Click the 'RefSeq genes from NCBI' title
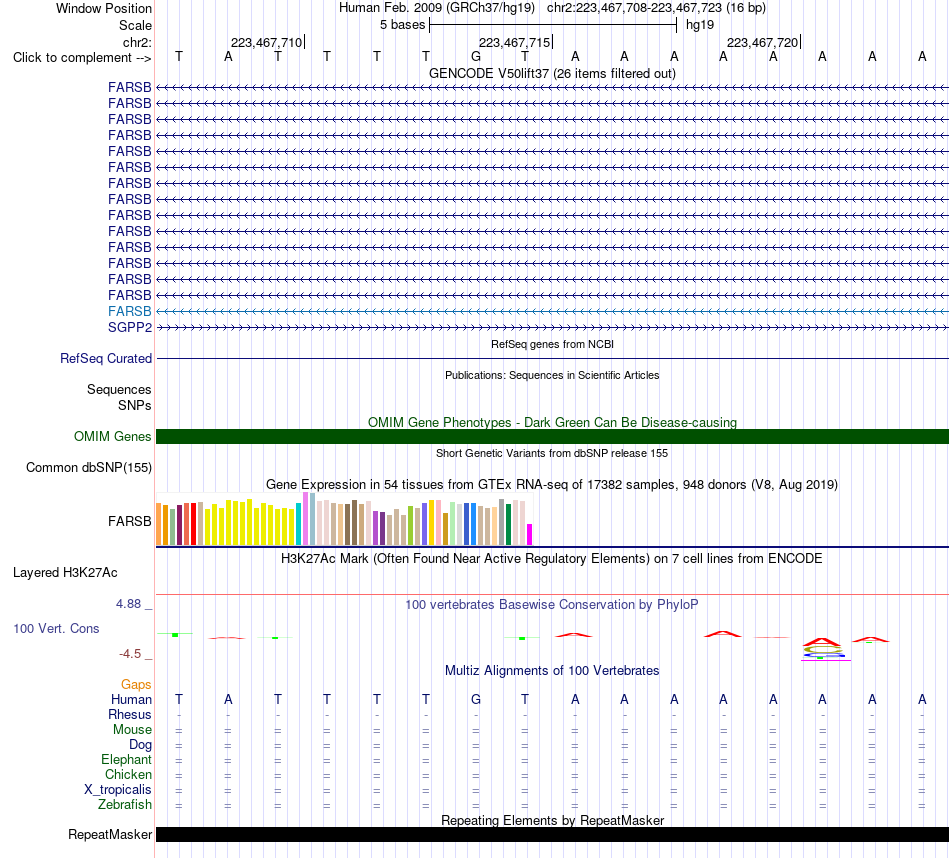 click(x=552, y=344)
